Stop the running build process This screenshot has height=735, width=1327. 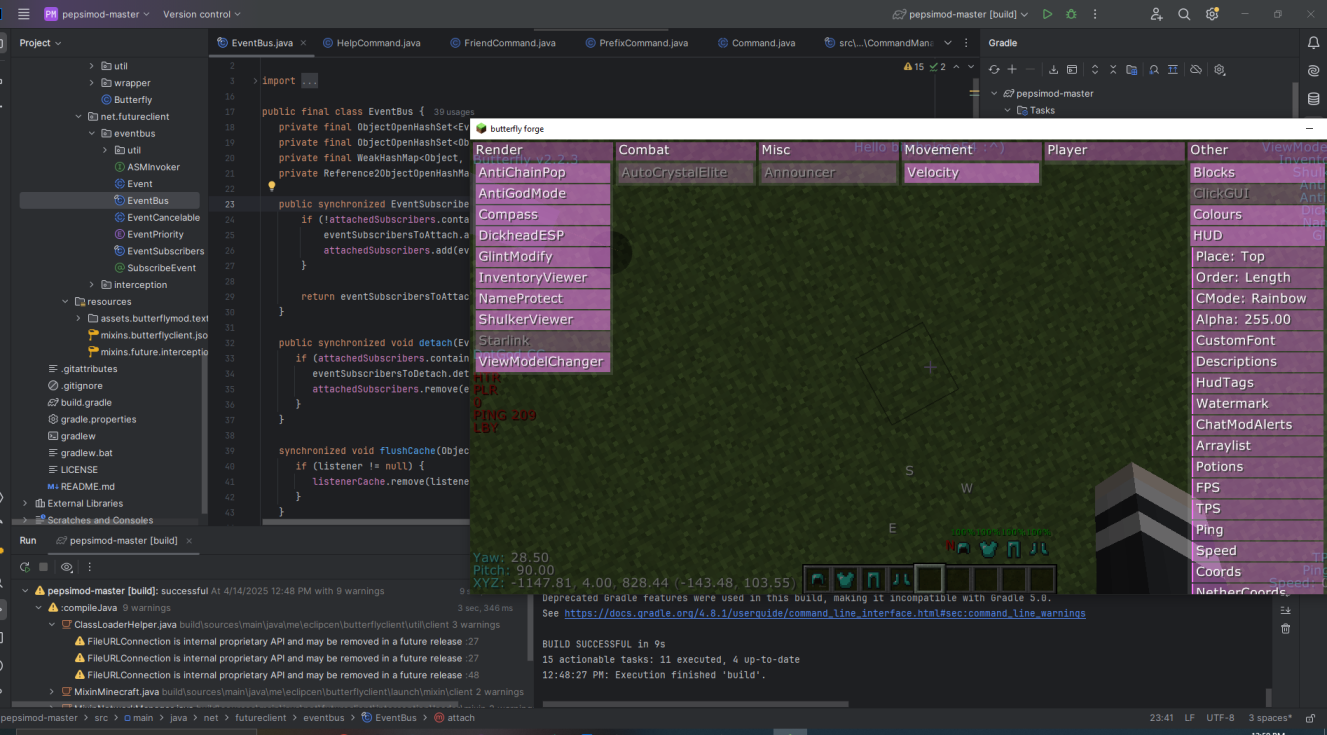tap(43, 567)
